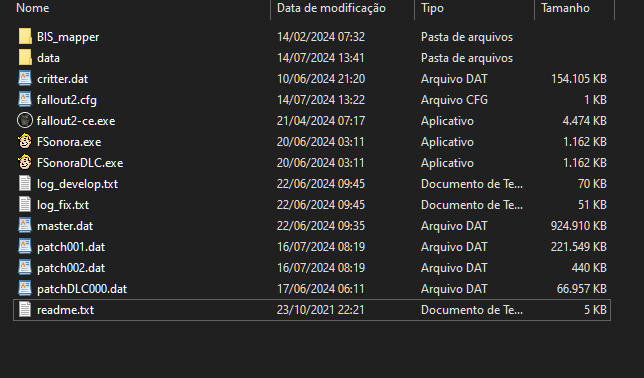Image resolution: width=644 pixels, height=378 pixels.
Task: Select the data folder icon
Action: point(25,58)
